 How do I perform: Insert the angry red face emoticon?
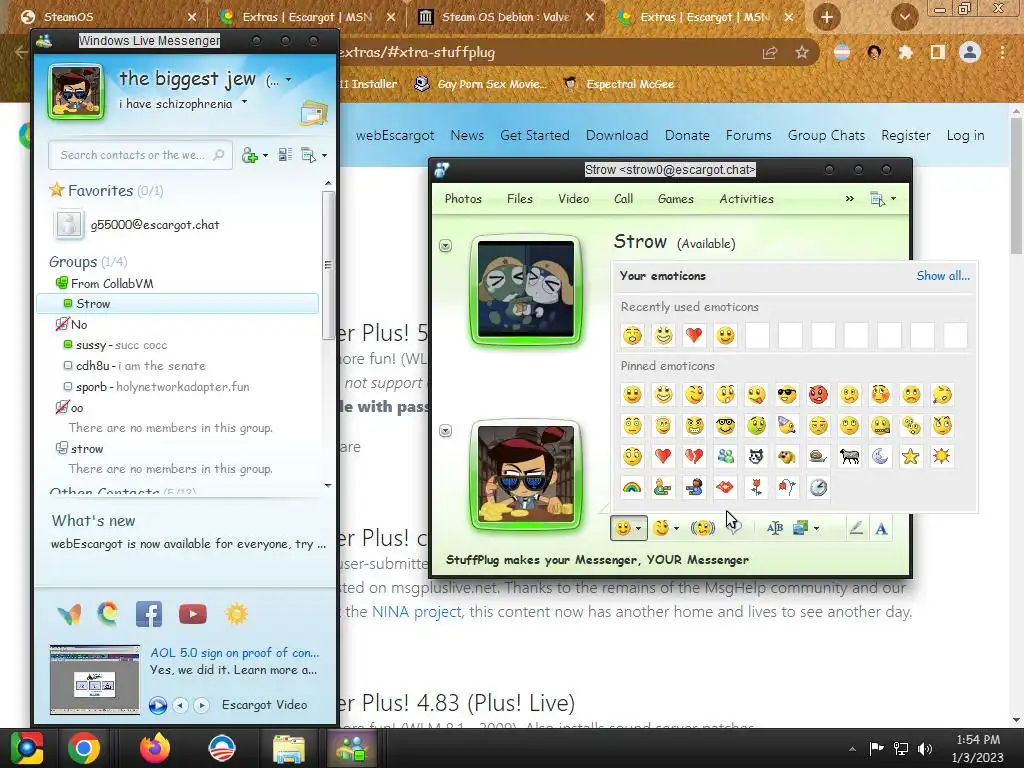pos(818,394)
